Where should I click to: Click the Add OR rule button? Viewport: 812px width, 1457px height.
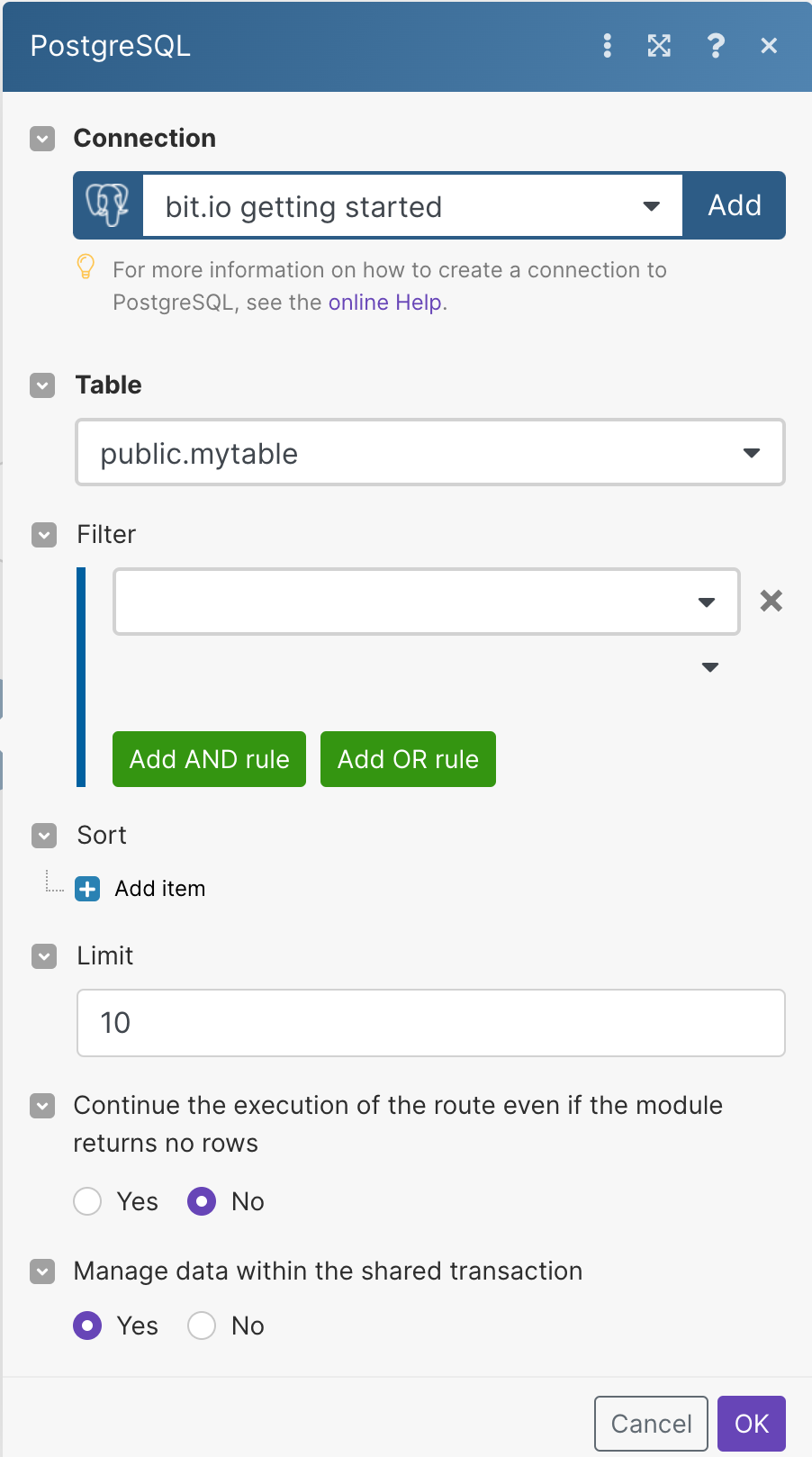coord(408,759)
